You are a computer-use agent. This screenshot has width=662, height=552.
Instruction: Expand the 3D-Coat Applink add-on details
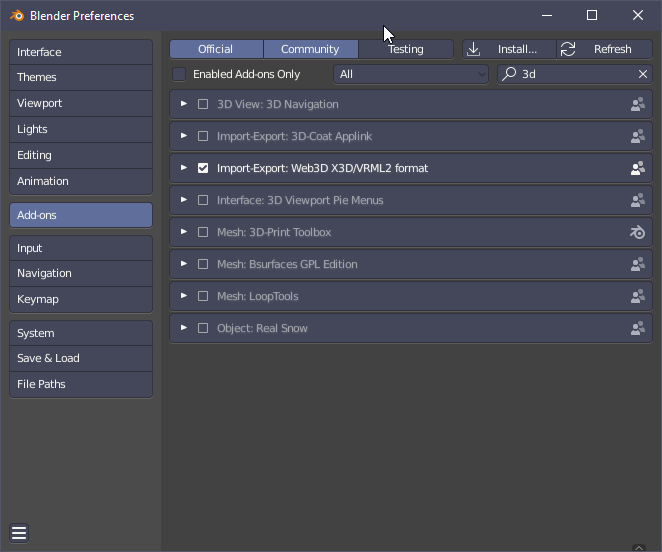coord(184,136)
